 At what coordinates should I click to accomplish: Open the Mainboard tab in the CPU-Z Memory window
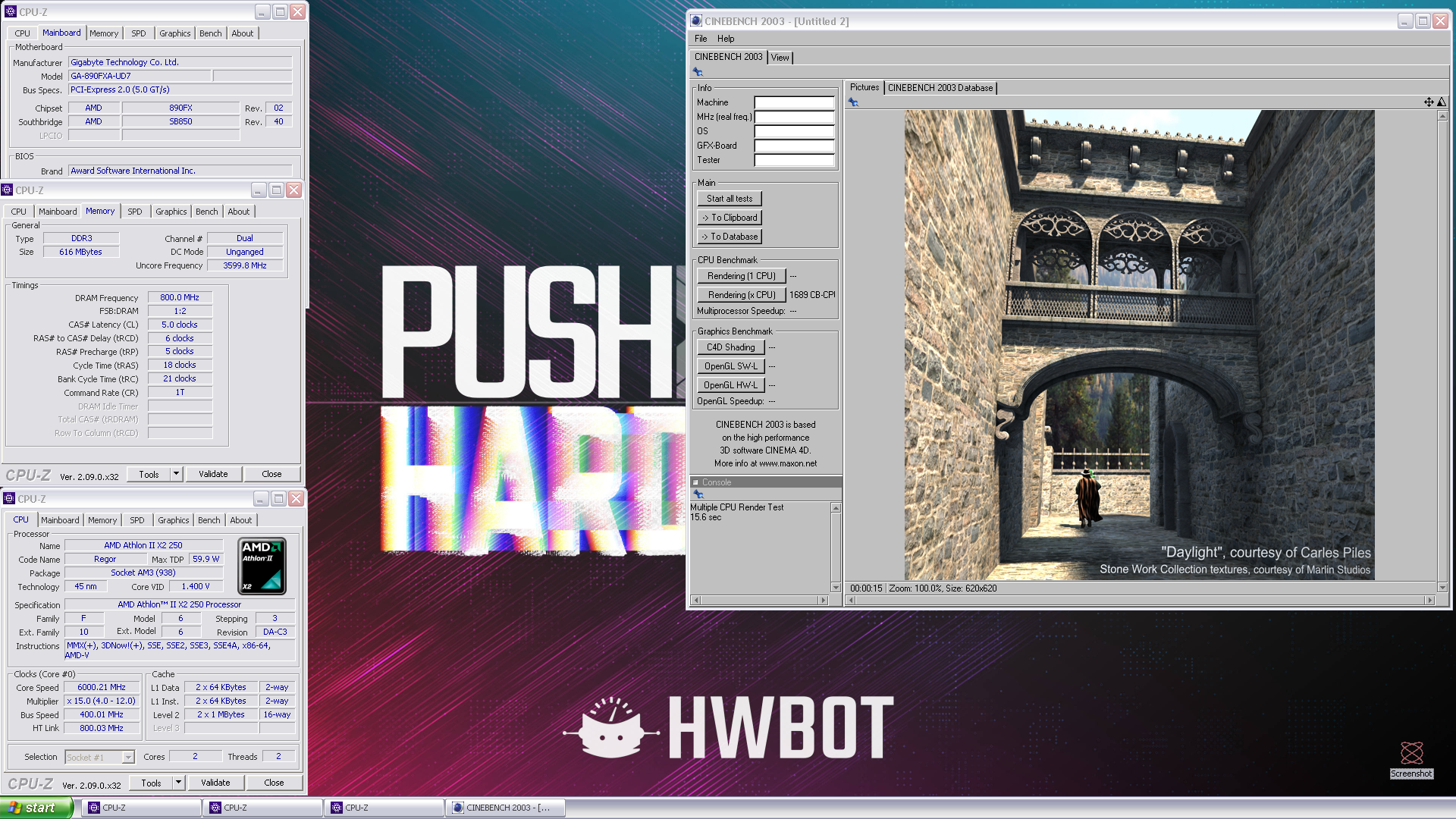tap(58, 212)
